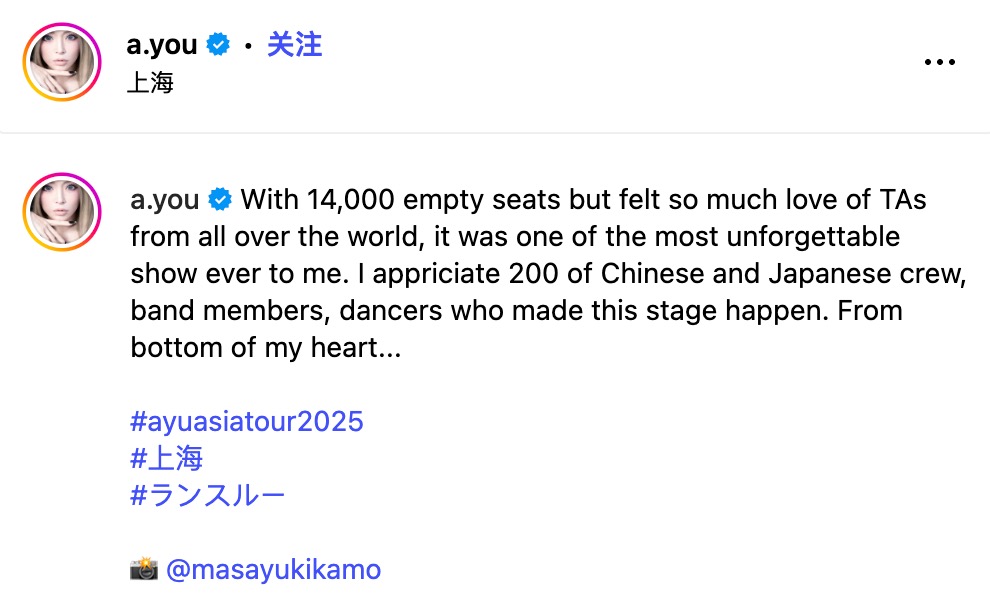This screenshot has height=600, width=990.
Task: Click the verified badge in the post header
Action: (x=217, y=45)
